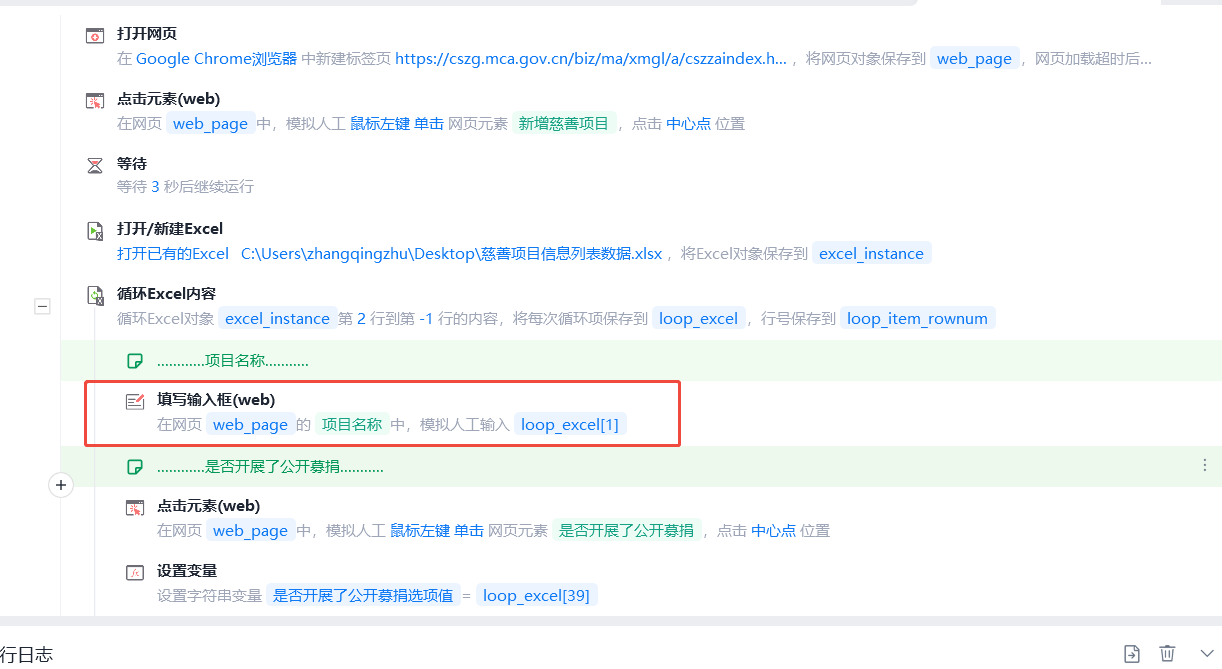Click the 打开网页 step browser icon
Screen dimensions: 1222x669
click(x=95, y=35)
